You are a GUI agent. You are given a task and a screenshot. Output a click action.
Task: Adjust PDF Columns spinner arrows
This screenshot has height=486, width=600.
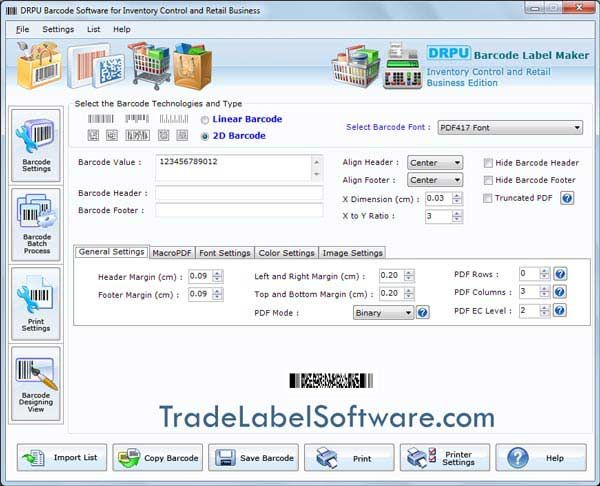[544, 292]
